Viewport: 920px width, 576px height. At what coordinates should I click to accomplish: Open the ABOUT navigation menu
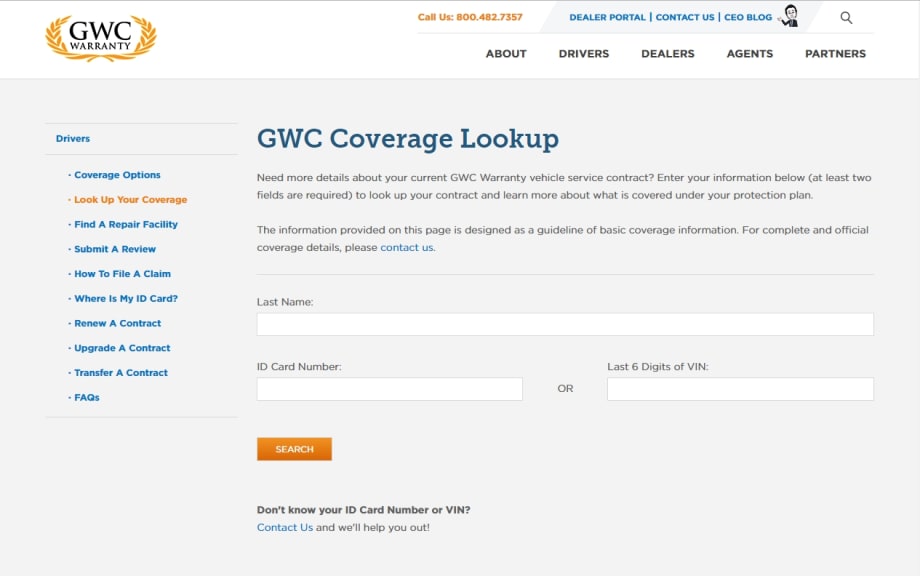click(506, 54)
